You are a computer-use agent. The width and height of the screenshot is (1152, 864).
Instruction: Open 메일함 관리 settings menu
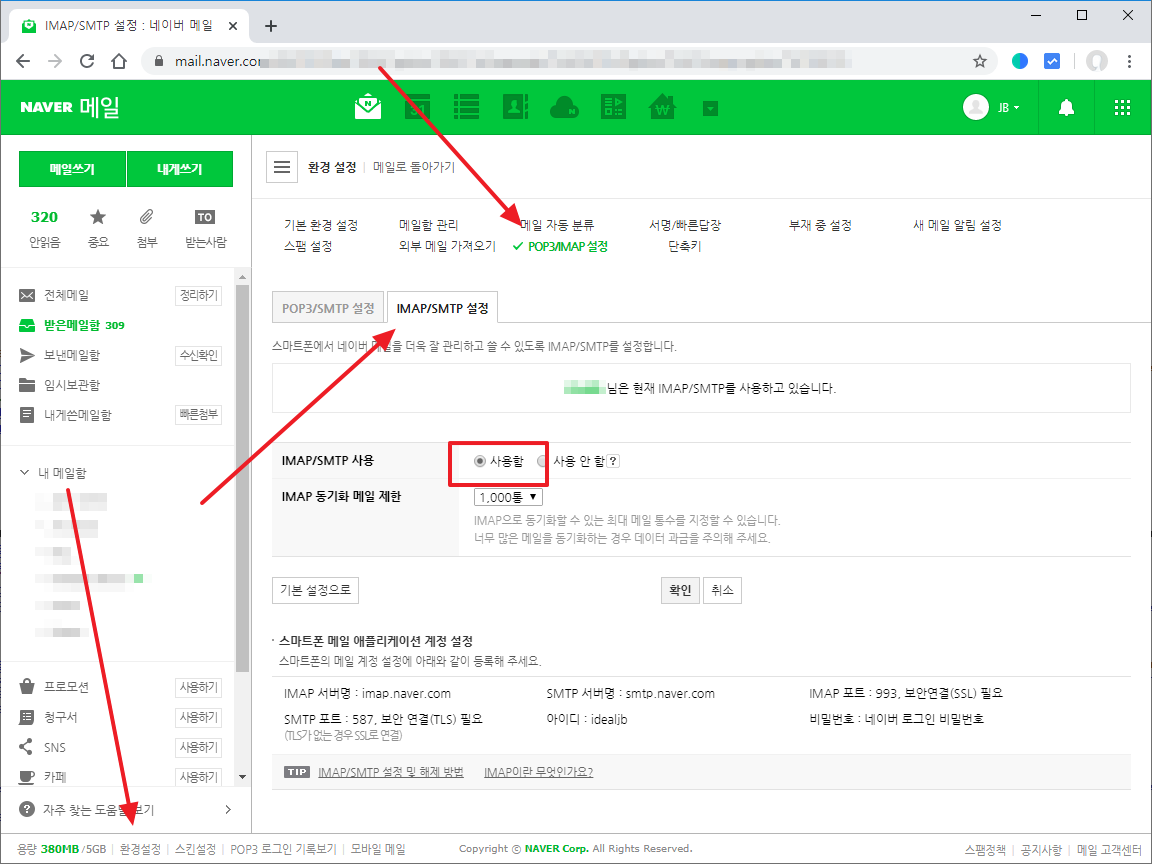coord(428,225)
